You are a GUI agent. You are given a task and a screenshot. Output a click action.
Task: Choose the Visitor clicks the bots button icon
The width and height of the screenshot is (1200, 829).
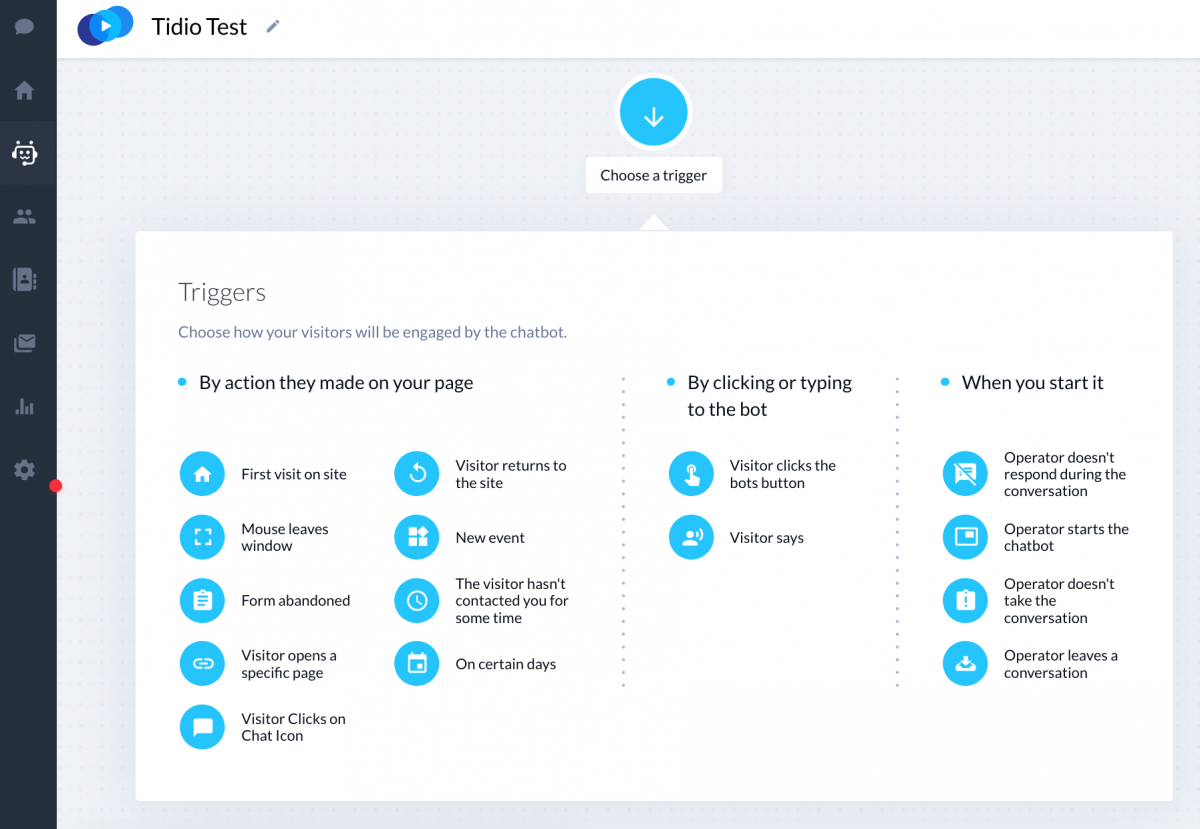click(x=691, y=474)
